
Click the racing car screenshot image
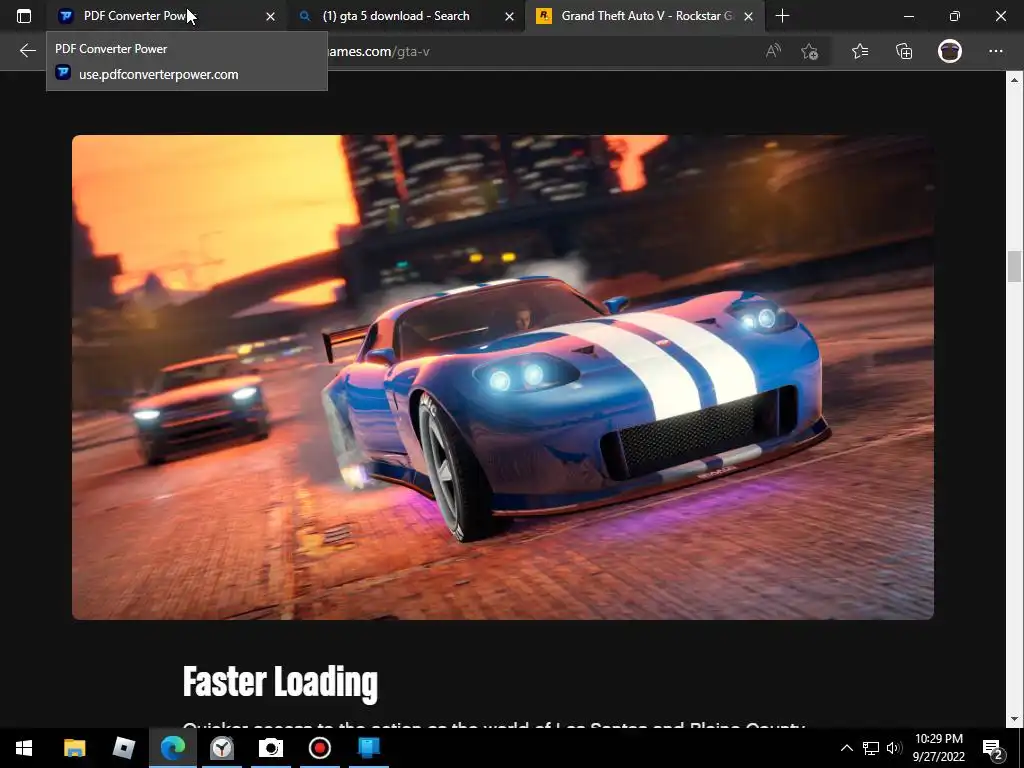(x=503, y=377)
